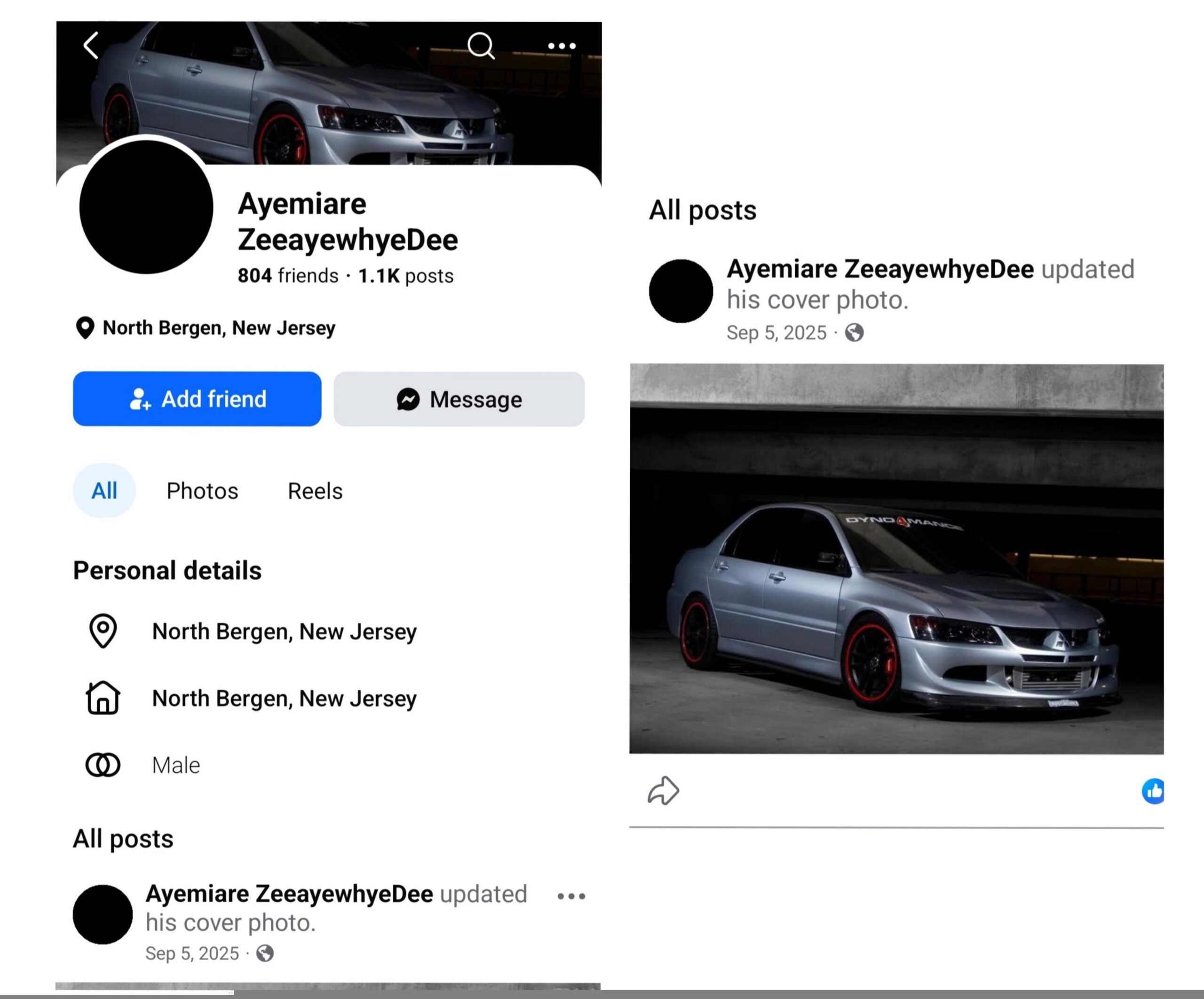Tap the back arrow icon
Screen dimensions: 1204x999
click(x=91, y=45)
